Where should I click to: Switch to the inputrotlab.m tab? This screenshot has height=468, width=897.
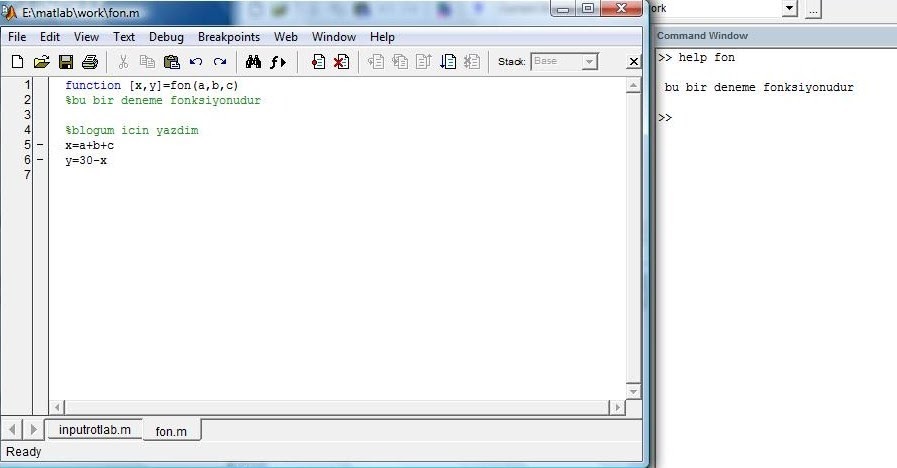click(x=94, y=430)
